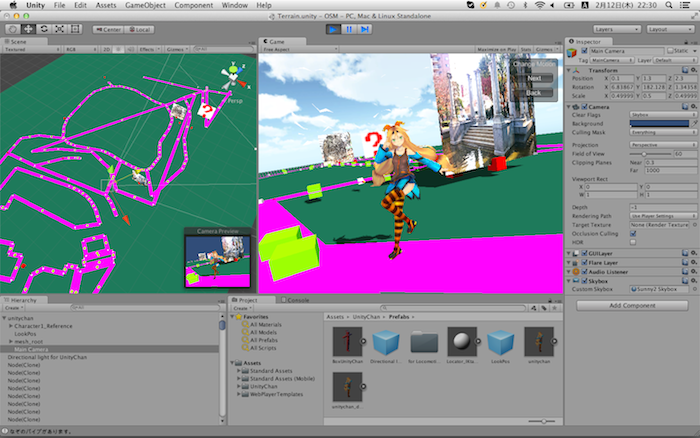Toggle scene lighting sun icon
The image size is (700, 438).
[118, 49]
